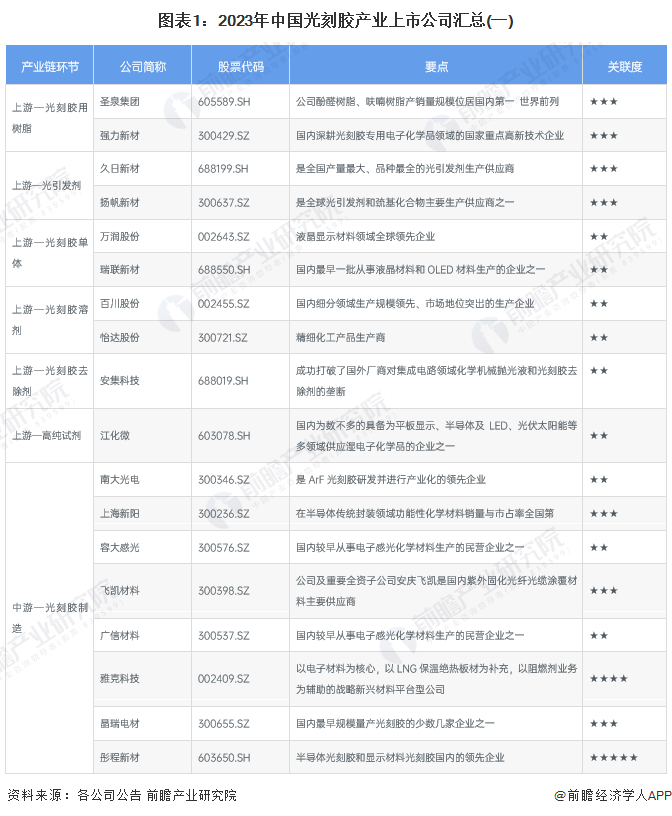This screenshot has width=672, height=816.
Task: Select stock code 300537.SZ
Action: coord(223,635)
